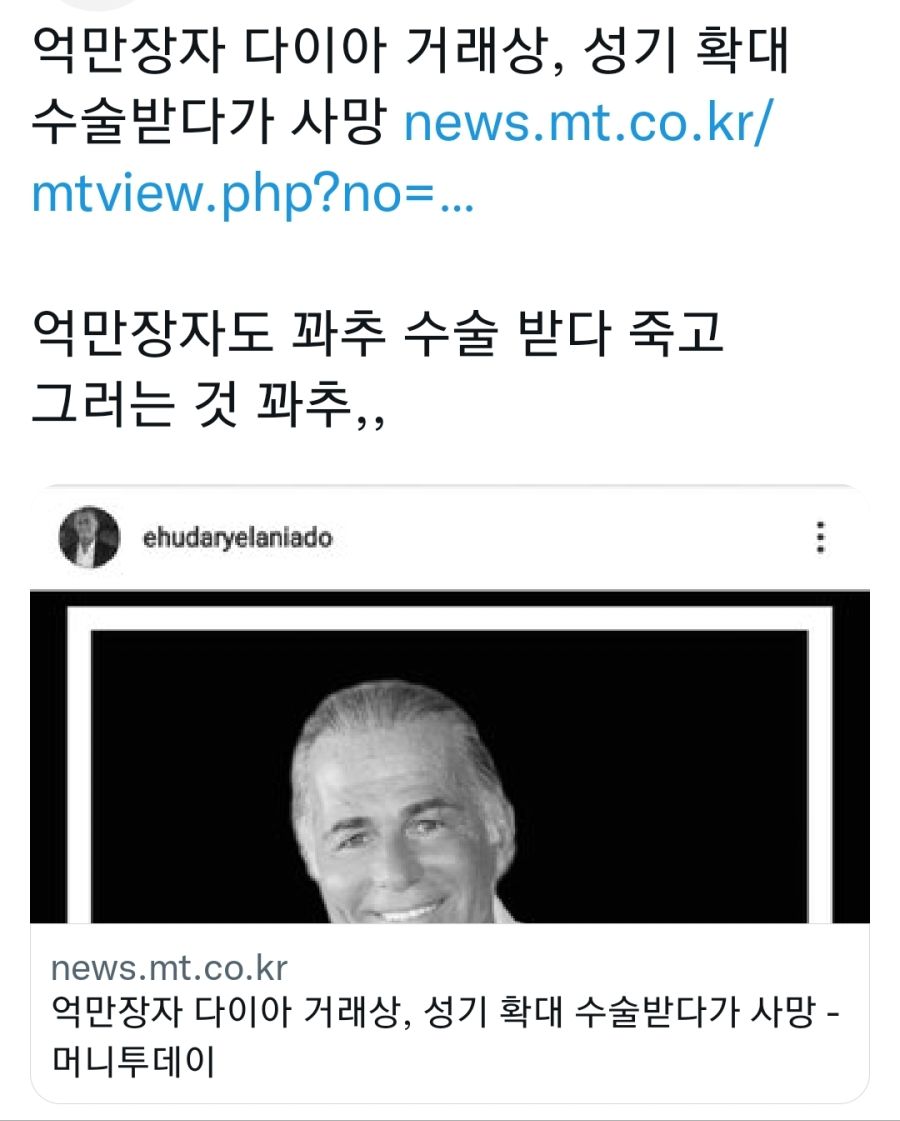Click the gray news.mt.co.kr domain label in the card
The image size is (900, 1121).
pos(169,968)
